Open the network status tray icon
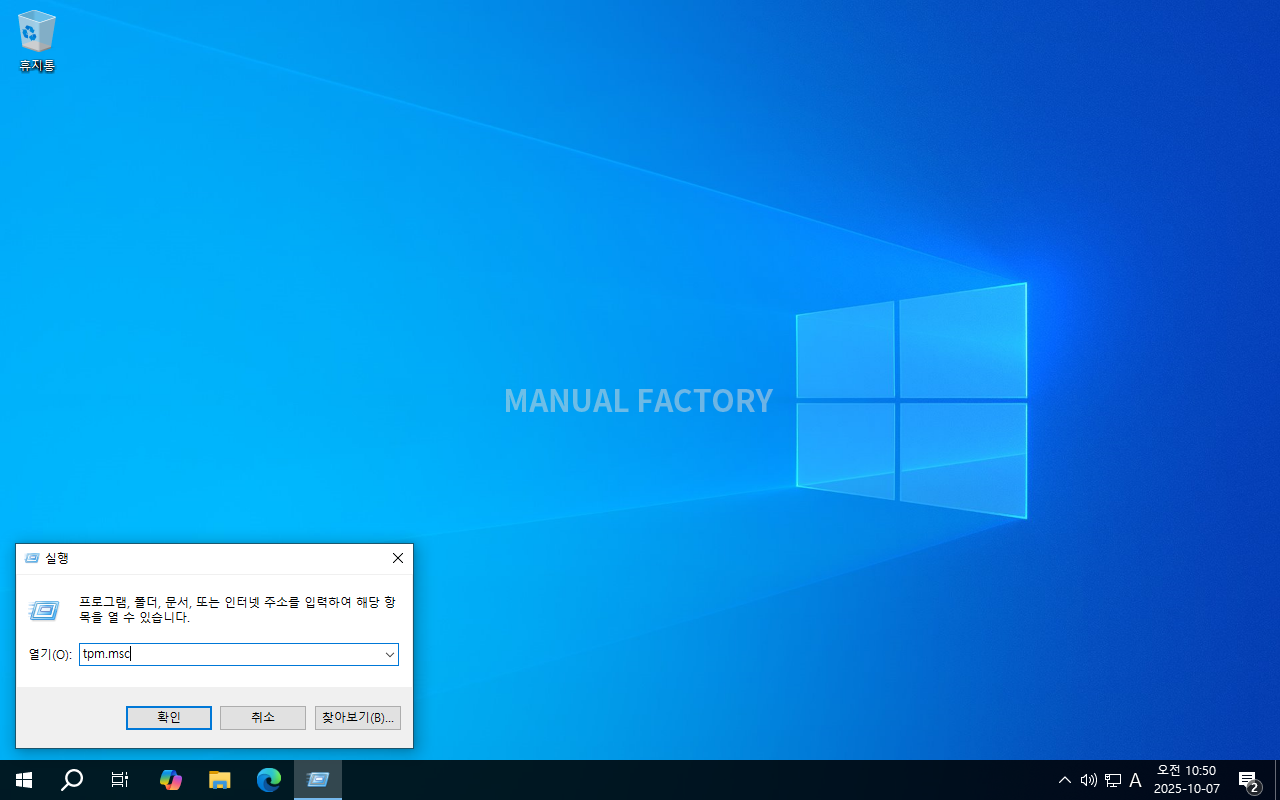1280x800 pixels. pos(1112,780)
